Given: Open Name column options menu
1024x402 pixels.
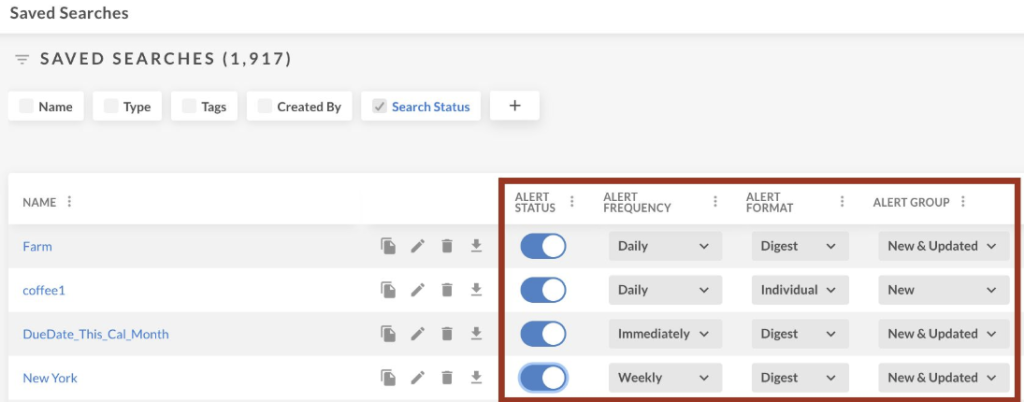Looking at the screenshot, I should coord(69,202).
